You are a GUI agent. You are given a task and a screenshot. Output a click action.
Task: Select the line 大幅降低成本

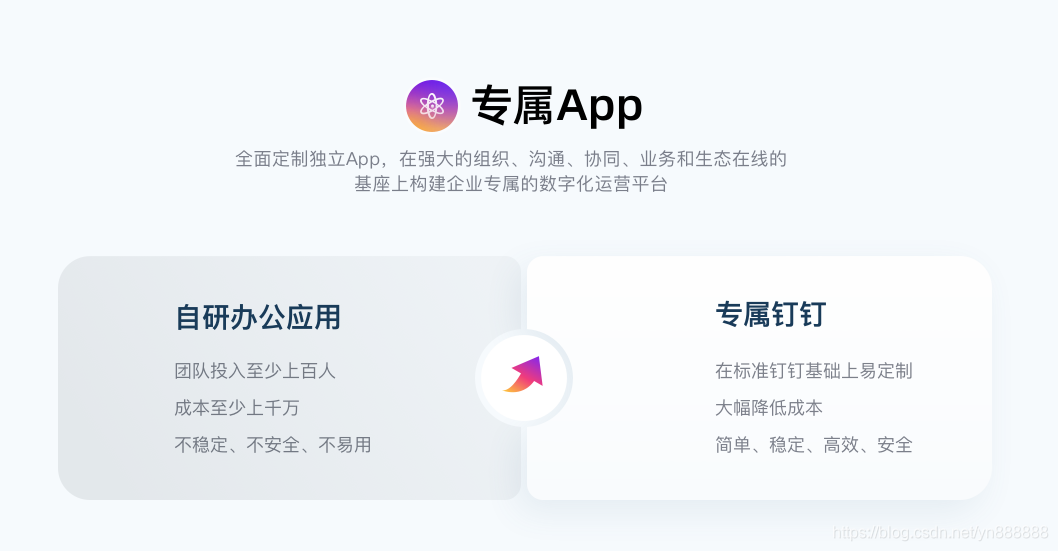[769, 408]
